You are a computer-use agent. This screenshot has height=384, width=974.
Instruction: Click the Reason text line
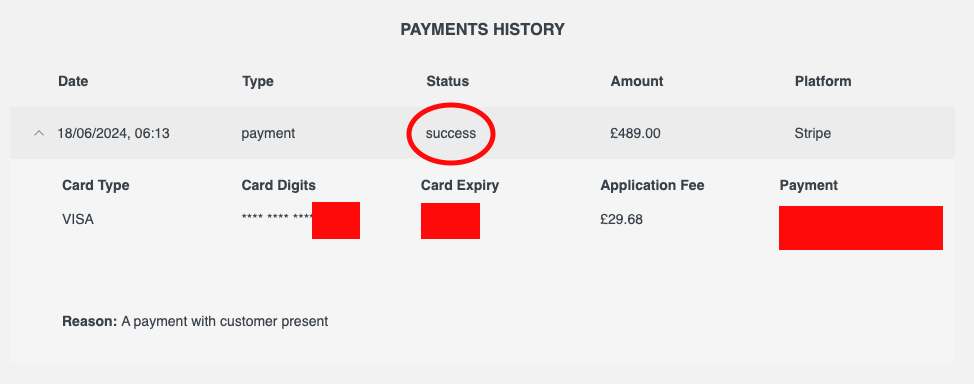point(195,322)
